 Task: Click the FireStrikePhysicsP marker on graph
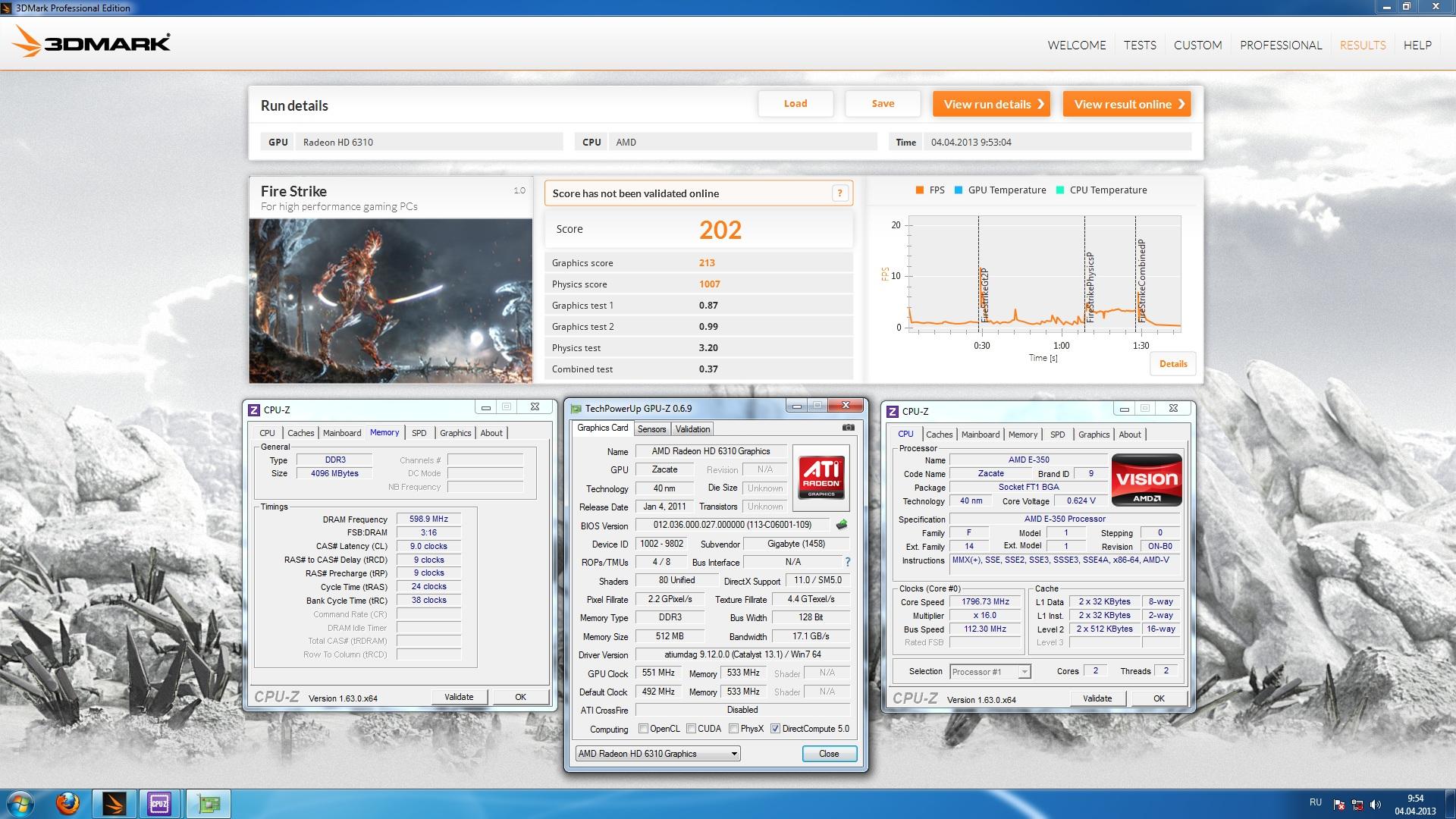coord(1090,287)
